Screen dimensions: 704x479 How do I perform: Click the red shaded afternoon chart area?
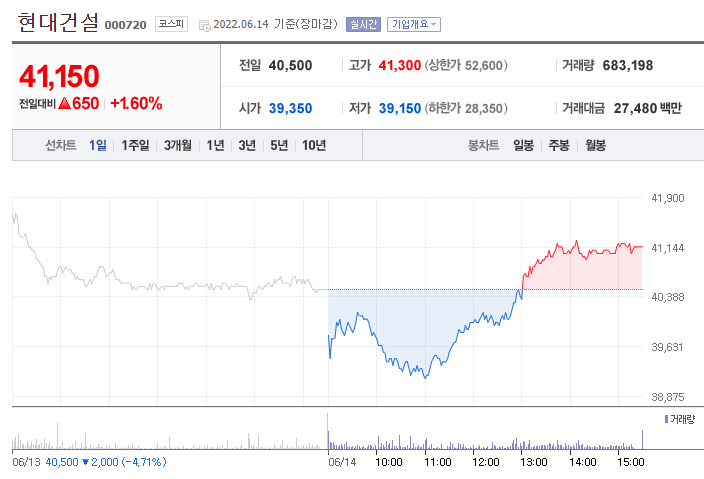click(584, 272)
